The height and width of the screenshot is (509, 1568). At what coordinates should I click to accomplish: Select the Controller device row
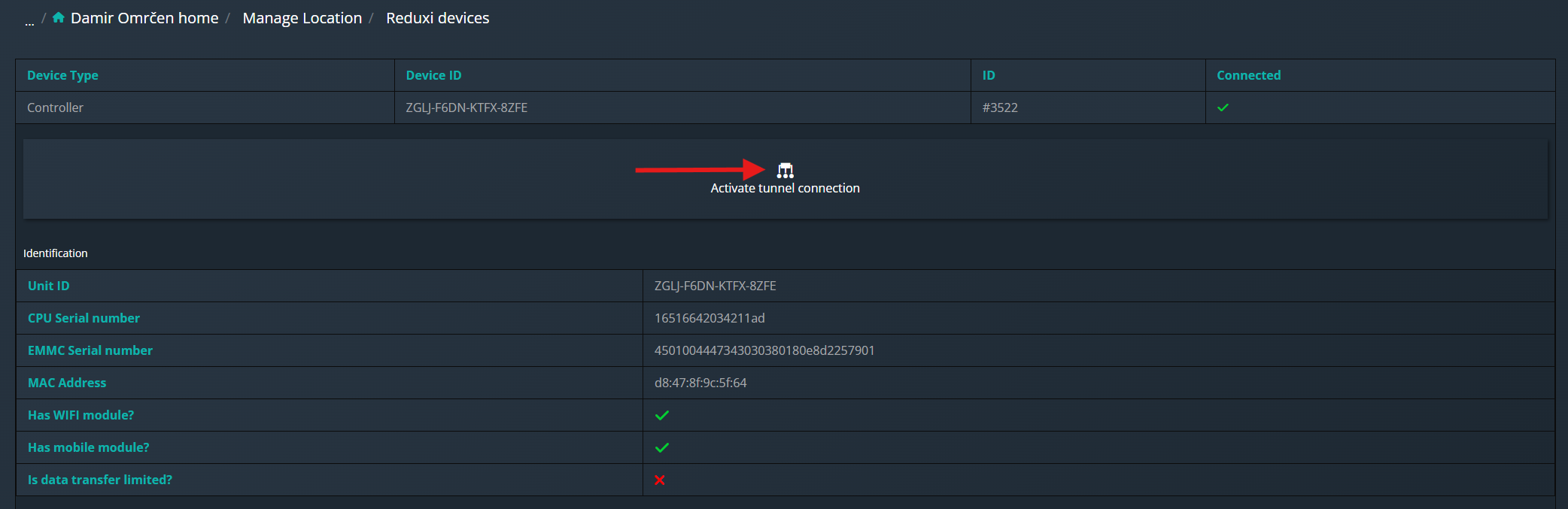(785, 108)
